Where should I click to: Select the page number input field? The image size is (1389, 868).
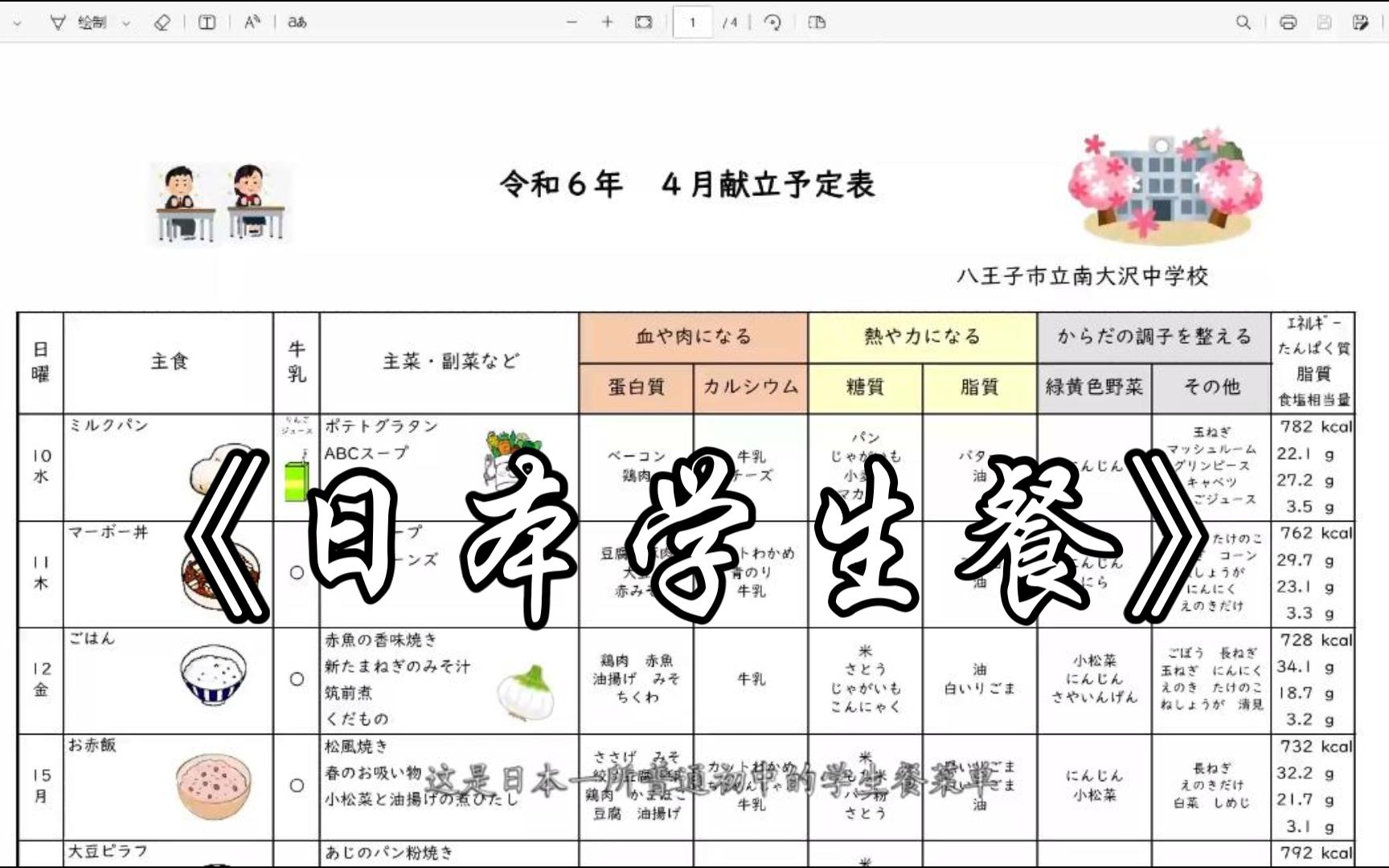coord(692,23)
